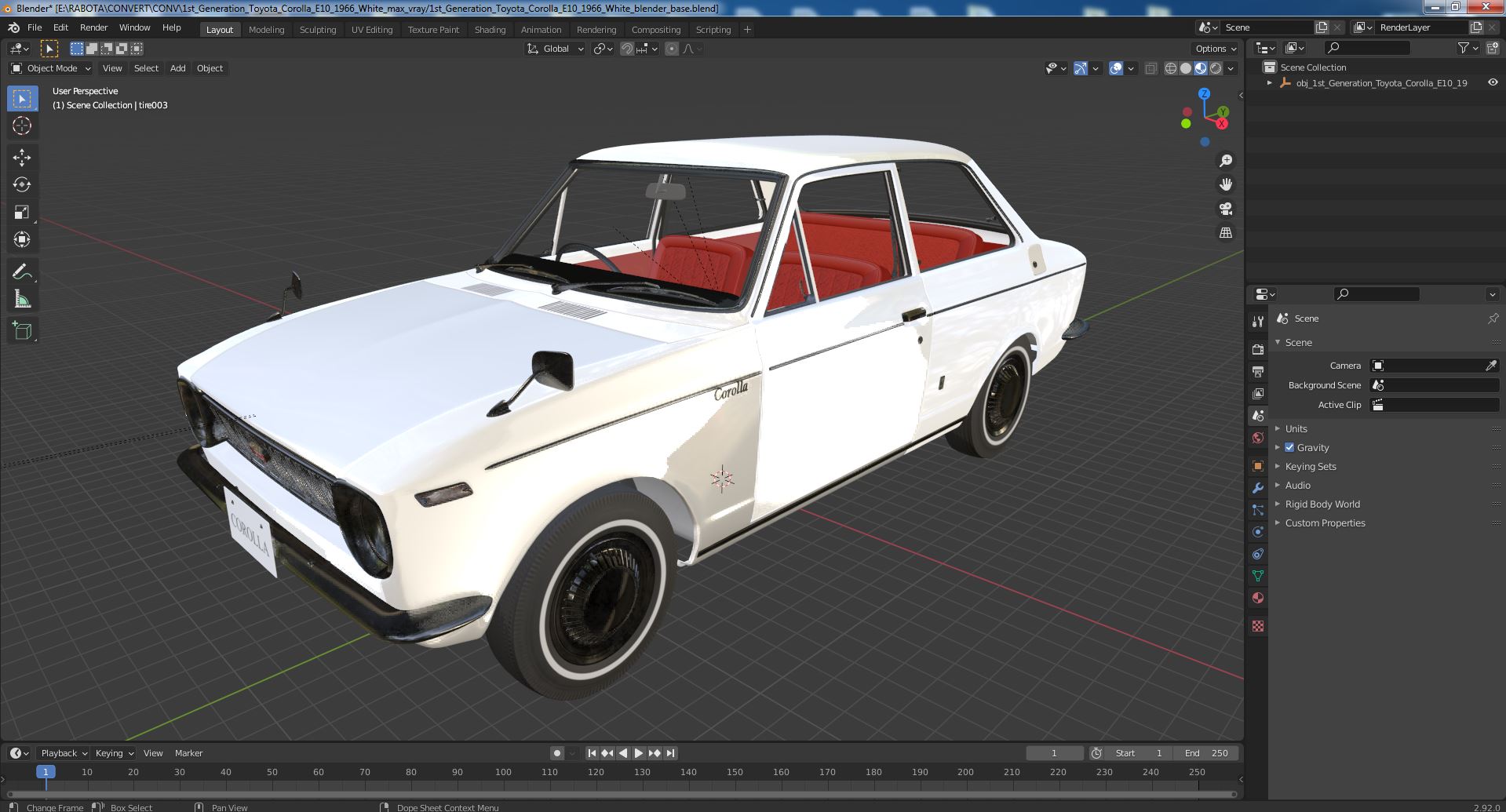Expand the Custom Properties panel
1506x812 pixels.
pos(1325,523)
